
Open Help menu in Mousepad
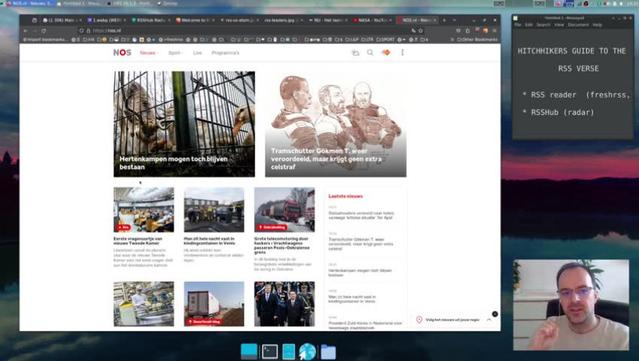coord(597,25)
